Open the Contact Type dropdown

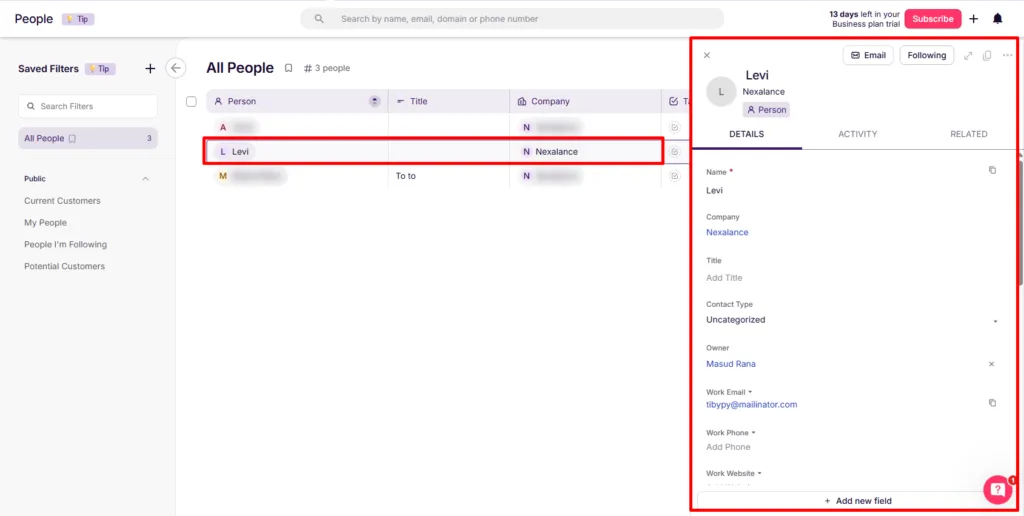pyautogui.click(x=852, y=320)
